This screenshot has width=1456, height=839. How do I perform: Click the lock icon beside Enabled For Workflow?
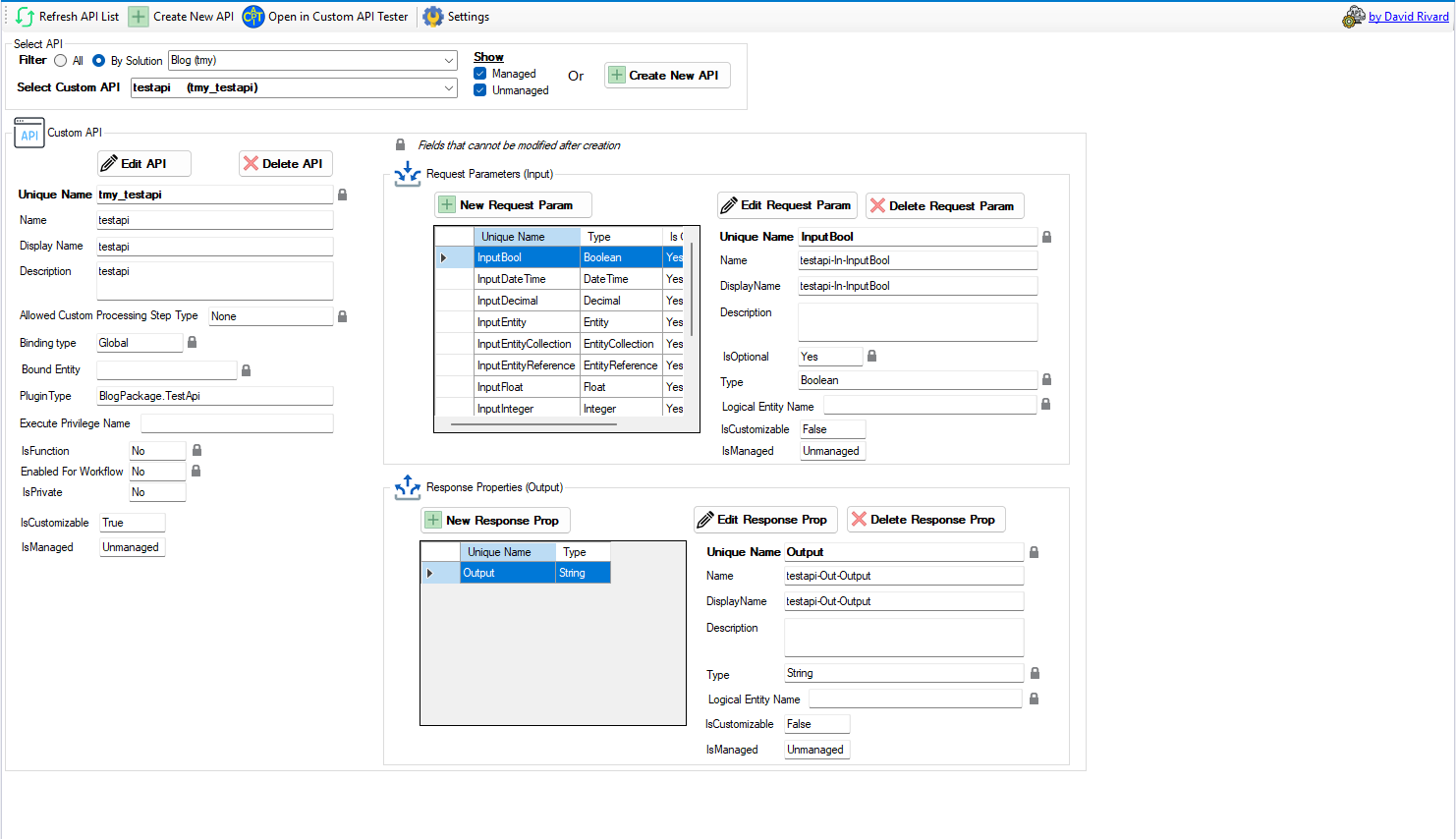tap(196, 471)
